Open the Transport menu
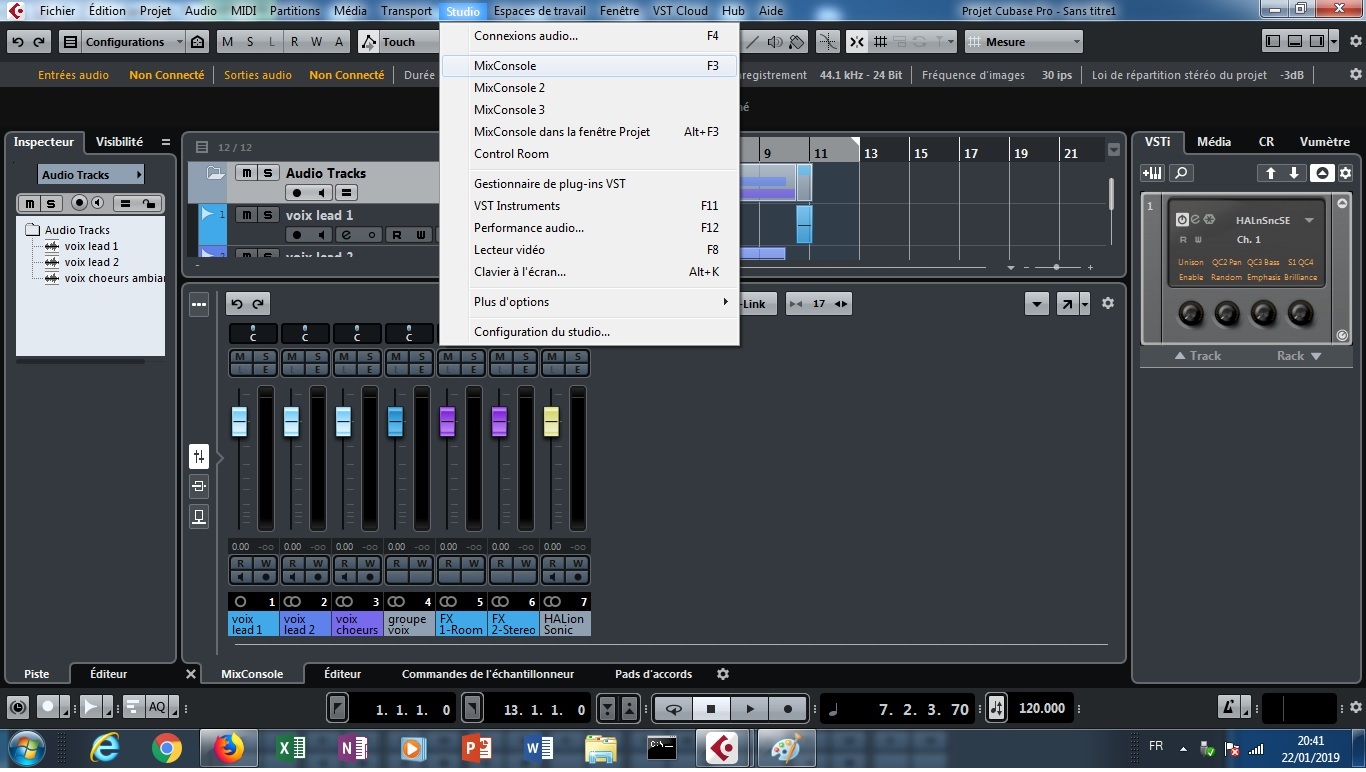This screenshot has height=772, width=1366. click(x=406, y=11)
